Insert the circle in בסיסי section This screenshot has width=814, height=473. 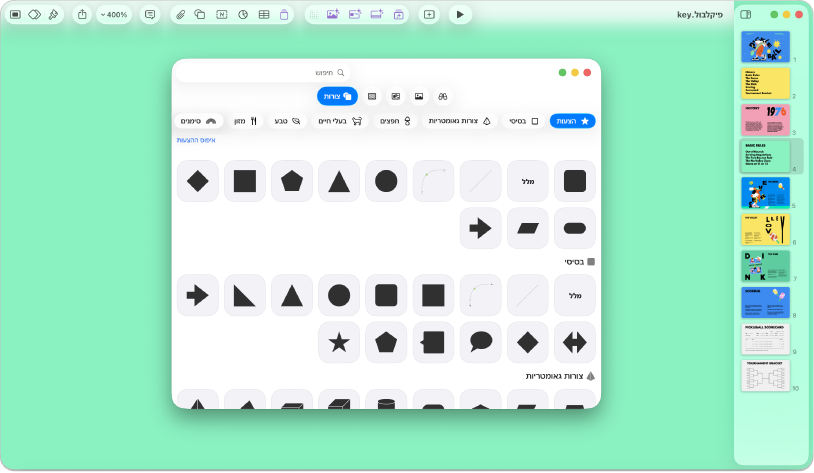(339, 295)
